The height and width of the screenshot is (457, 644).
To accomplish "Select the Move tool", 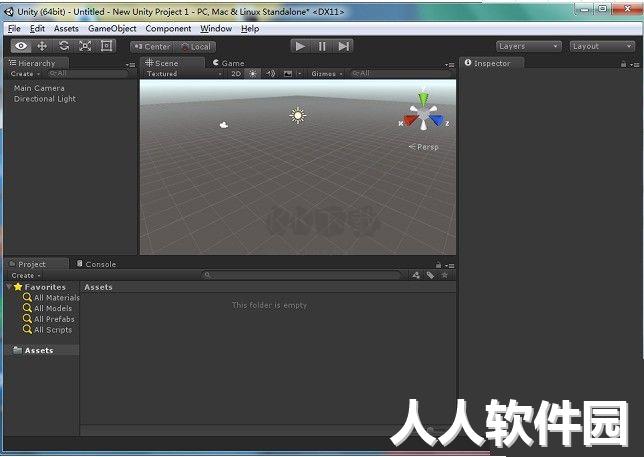I will coord(42,46).
